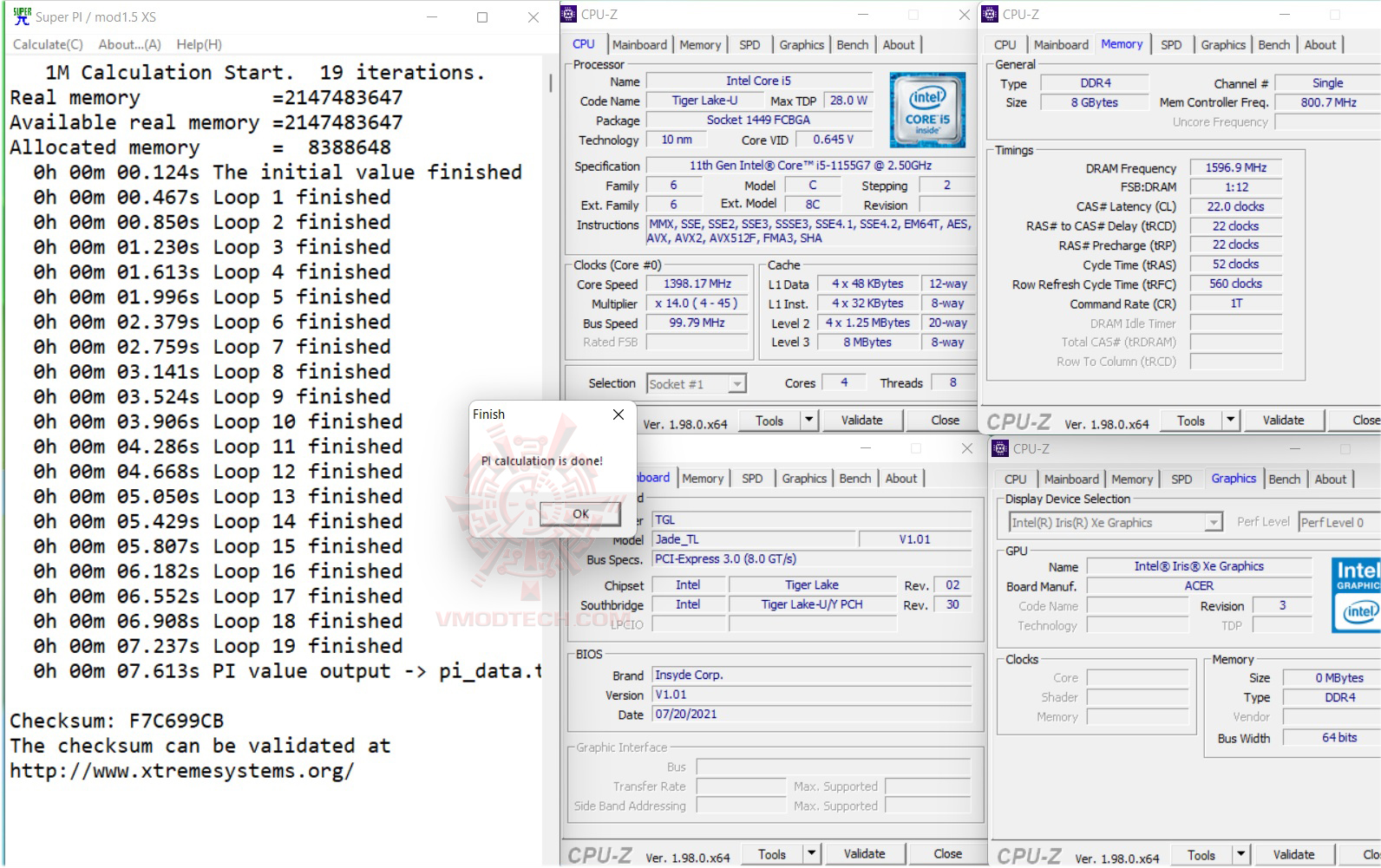
Task: Select Memory tab in the Mainboard window
Action: coord(703,479)
